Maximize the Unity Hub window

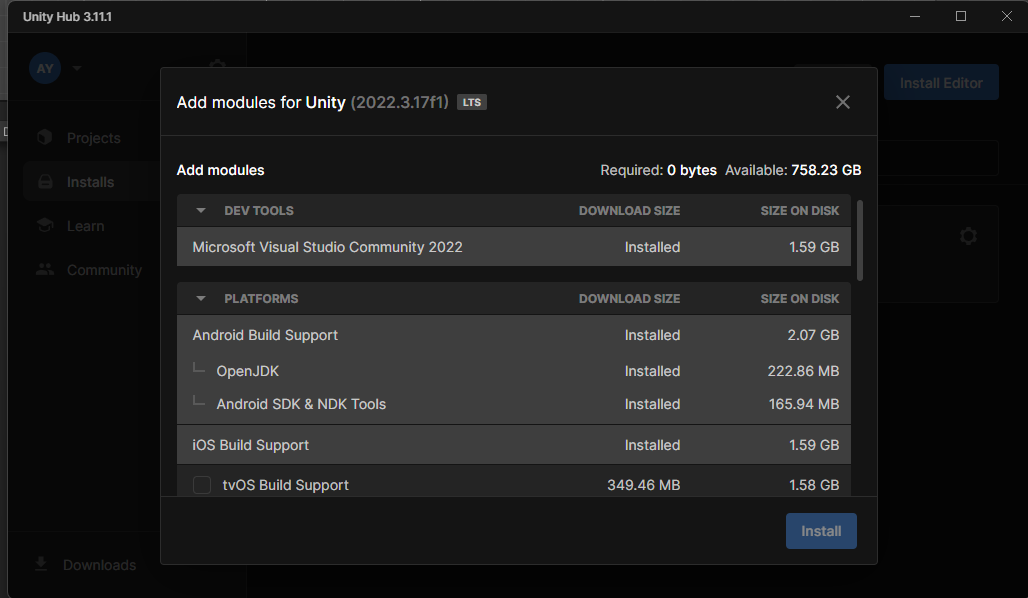tap(960, 16)
